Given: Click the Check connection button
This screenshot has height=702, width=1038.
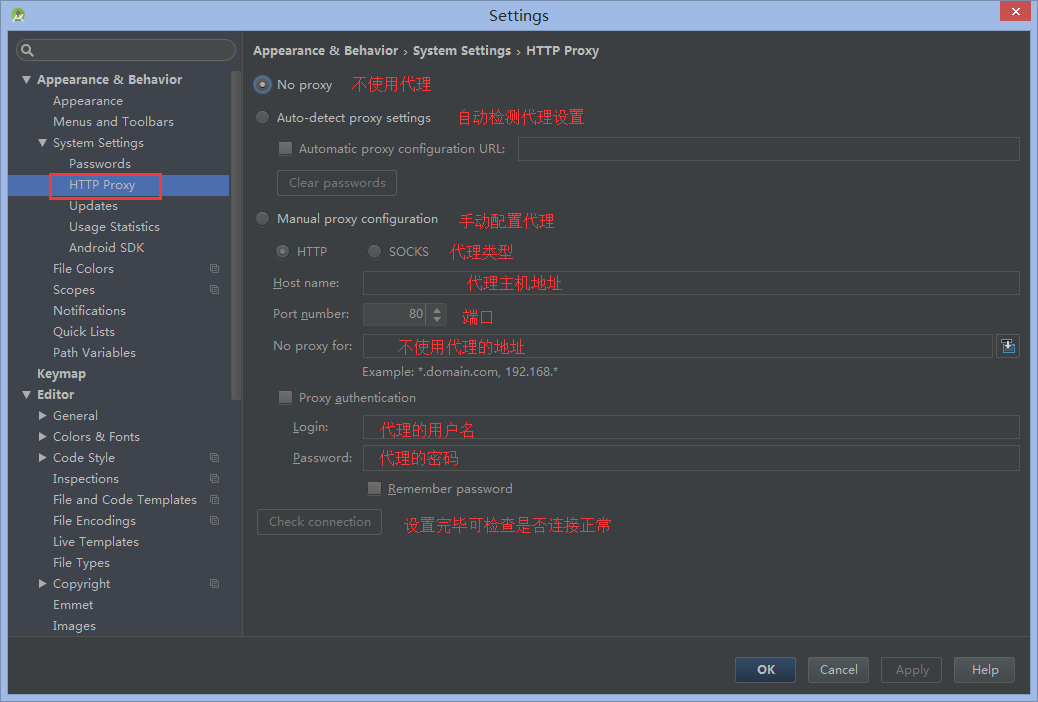Looking at the screenshot, I should [320, 522].
